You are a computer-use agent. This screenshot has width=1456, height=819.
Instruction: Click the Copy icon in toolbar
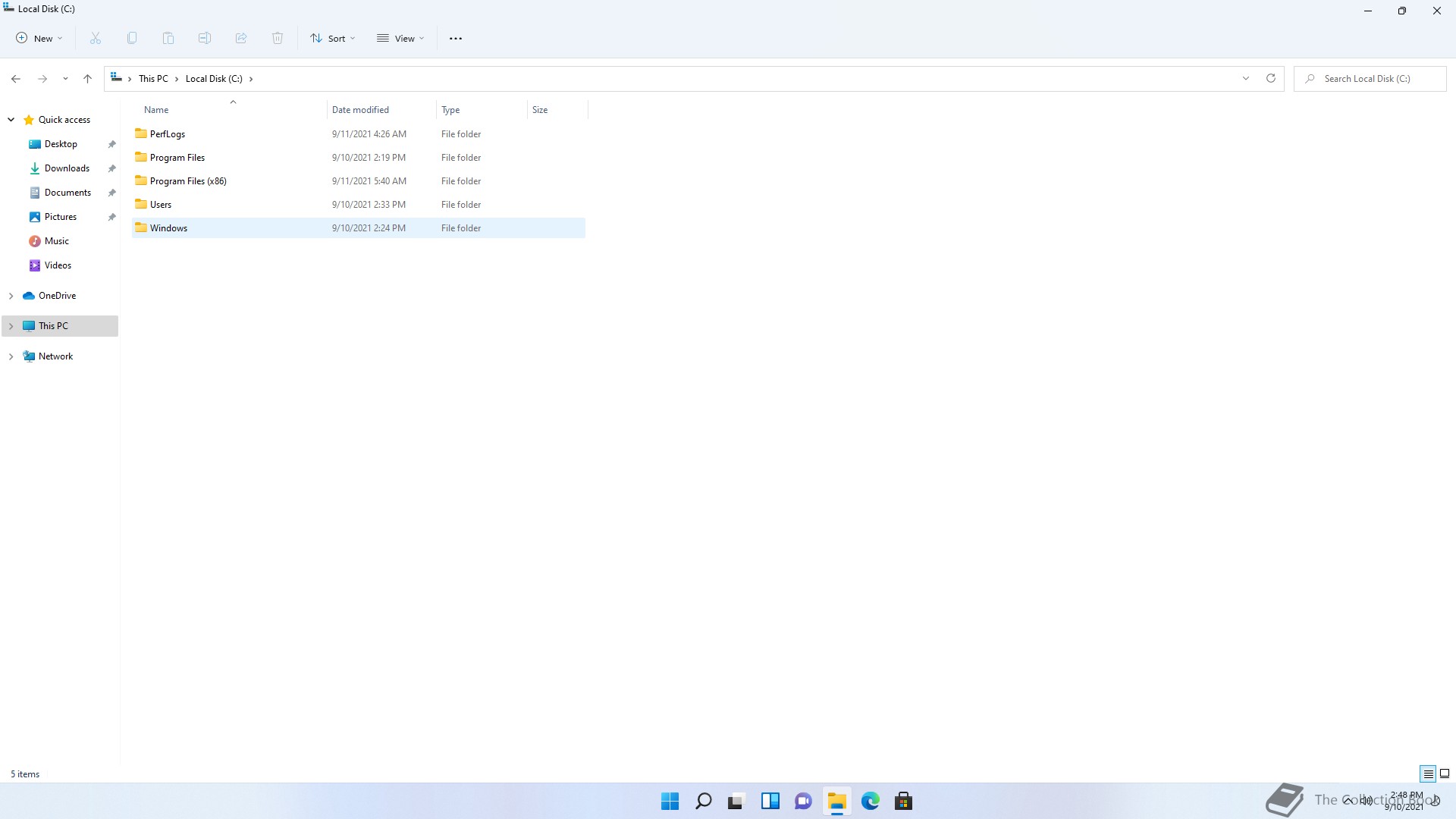[132, 39]
